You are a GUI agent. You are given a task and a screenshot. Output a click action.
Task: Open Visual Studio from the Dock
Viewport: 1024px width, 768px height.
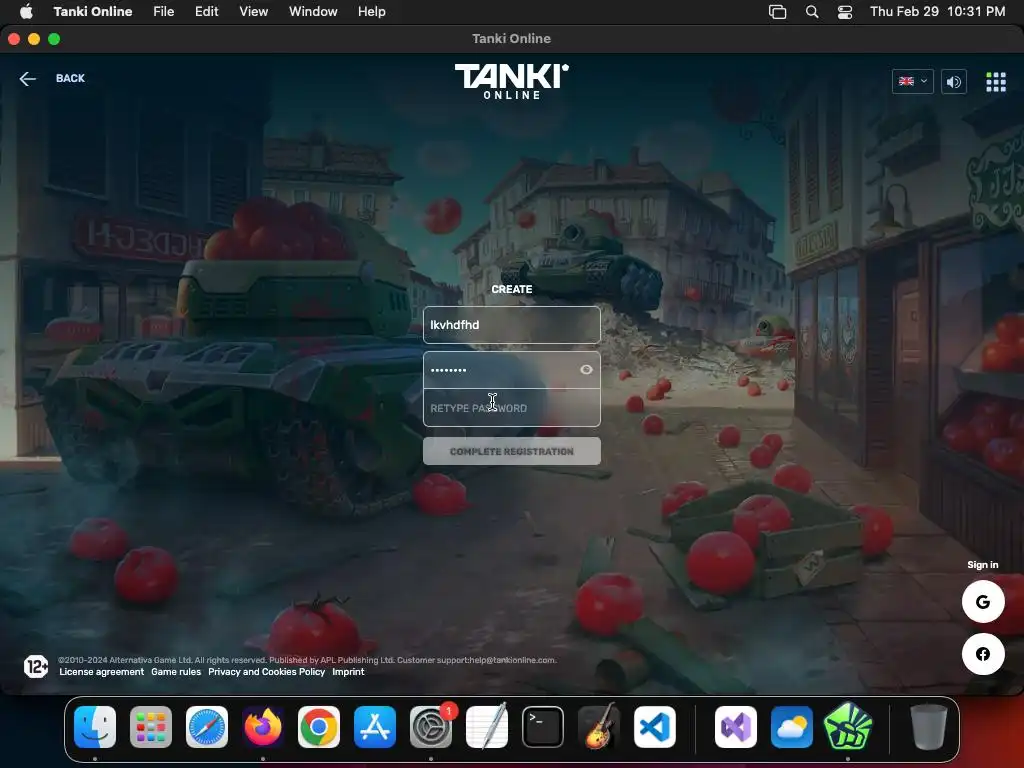(736, 727)
